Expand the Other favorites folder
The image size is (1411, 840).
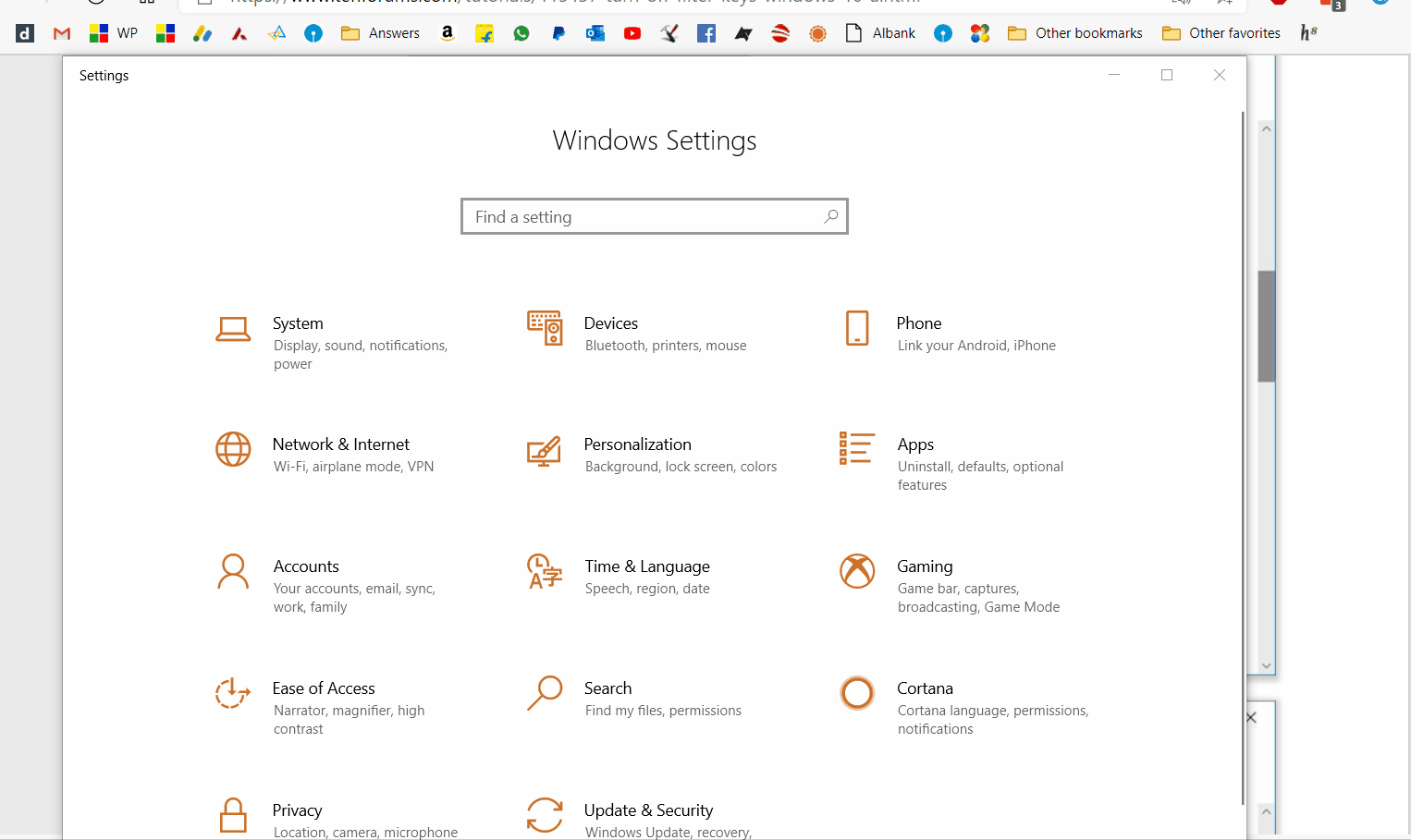click(x=1221, y=33)
